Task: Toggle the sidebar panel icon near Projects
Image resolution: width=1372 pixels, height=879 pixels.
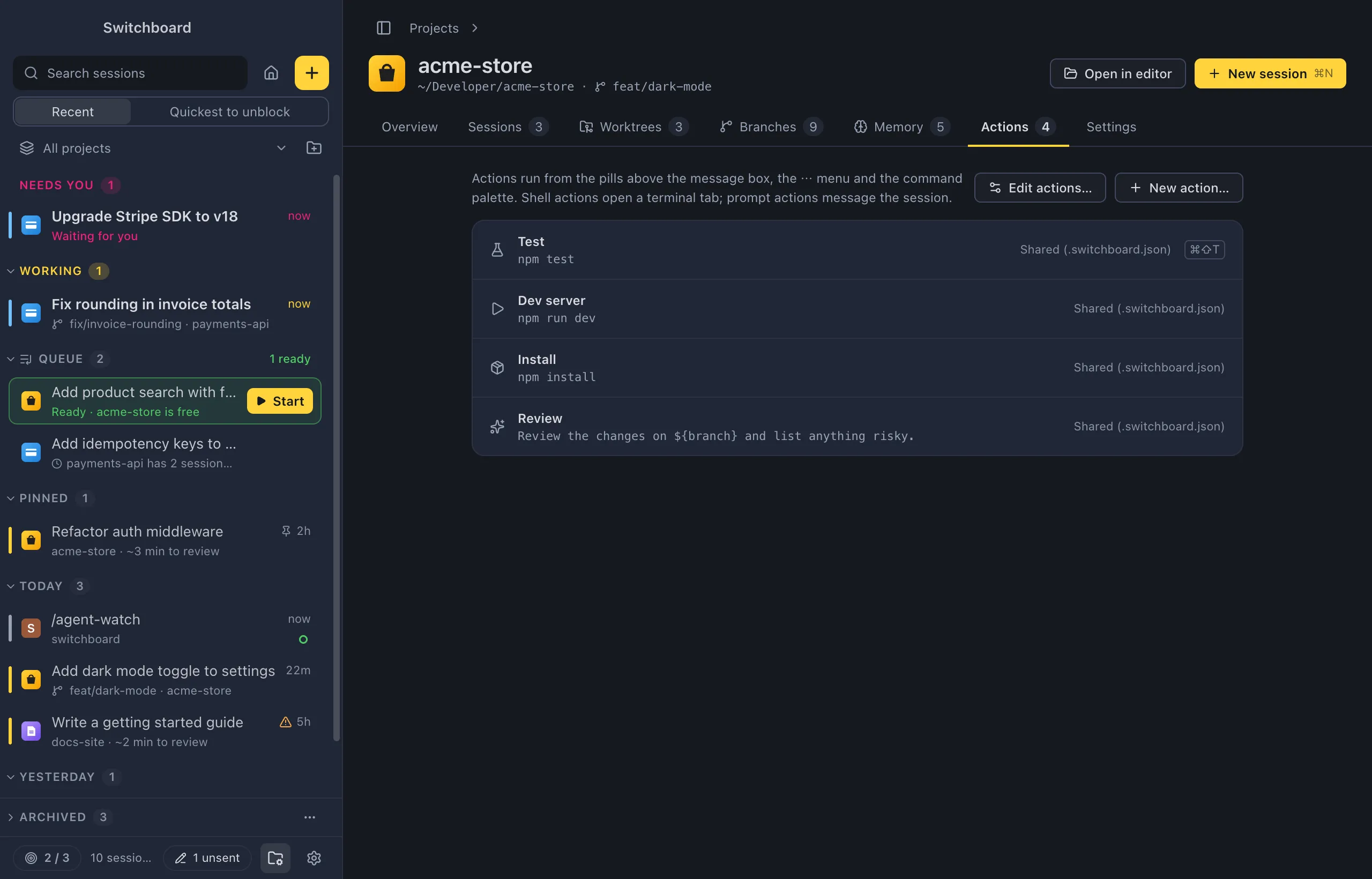Action: point(384,28)
